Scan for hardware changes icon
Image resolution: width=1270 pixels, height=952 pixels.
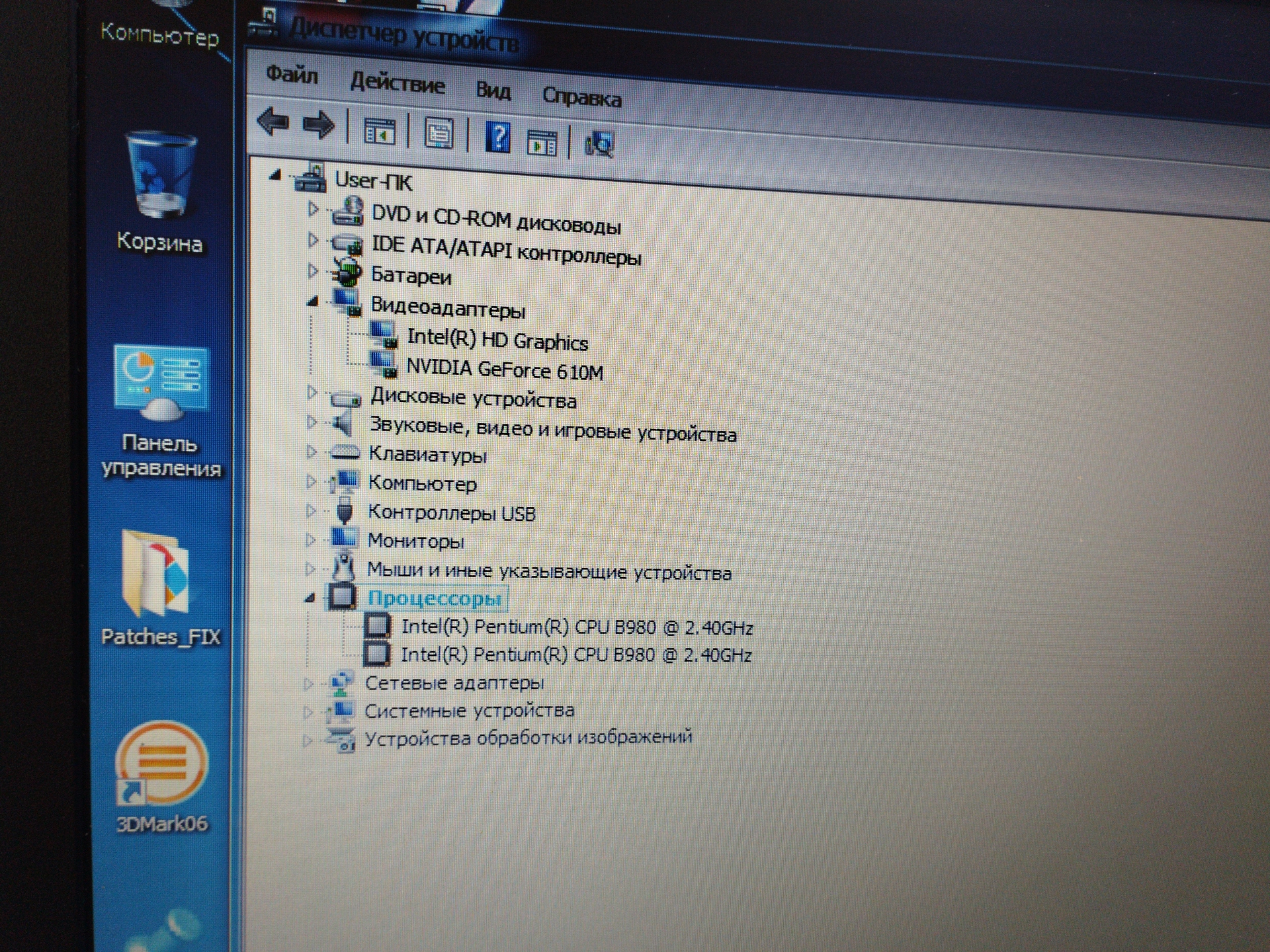click(x=599, y=144)
